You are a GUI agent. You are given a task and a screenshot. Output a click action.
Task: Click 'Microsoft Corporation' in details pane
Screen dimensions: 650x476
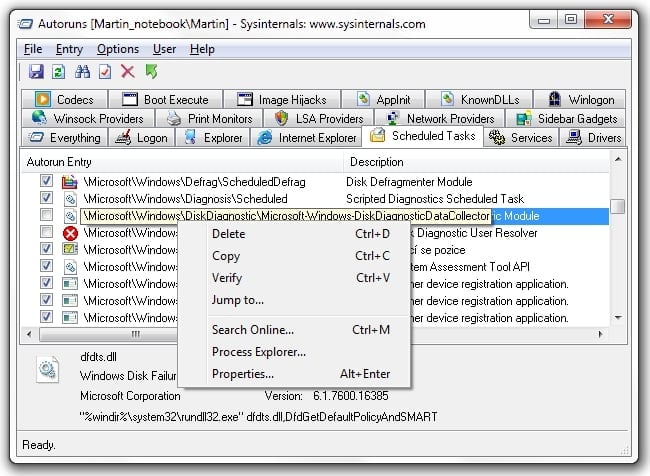(130, 396)
